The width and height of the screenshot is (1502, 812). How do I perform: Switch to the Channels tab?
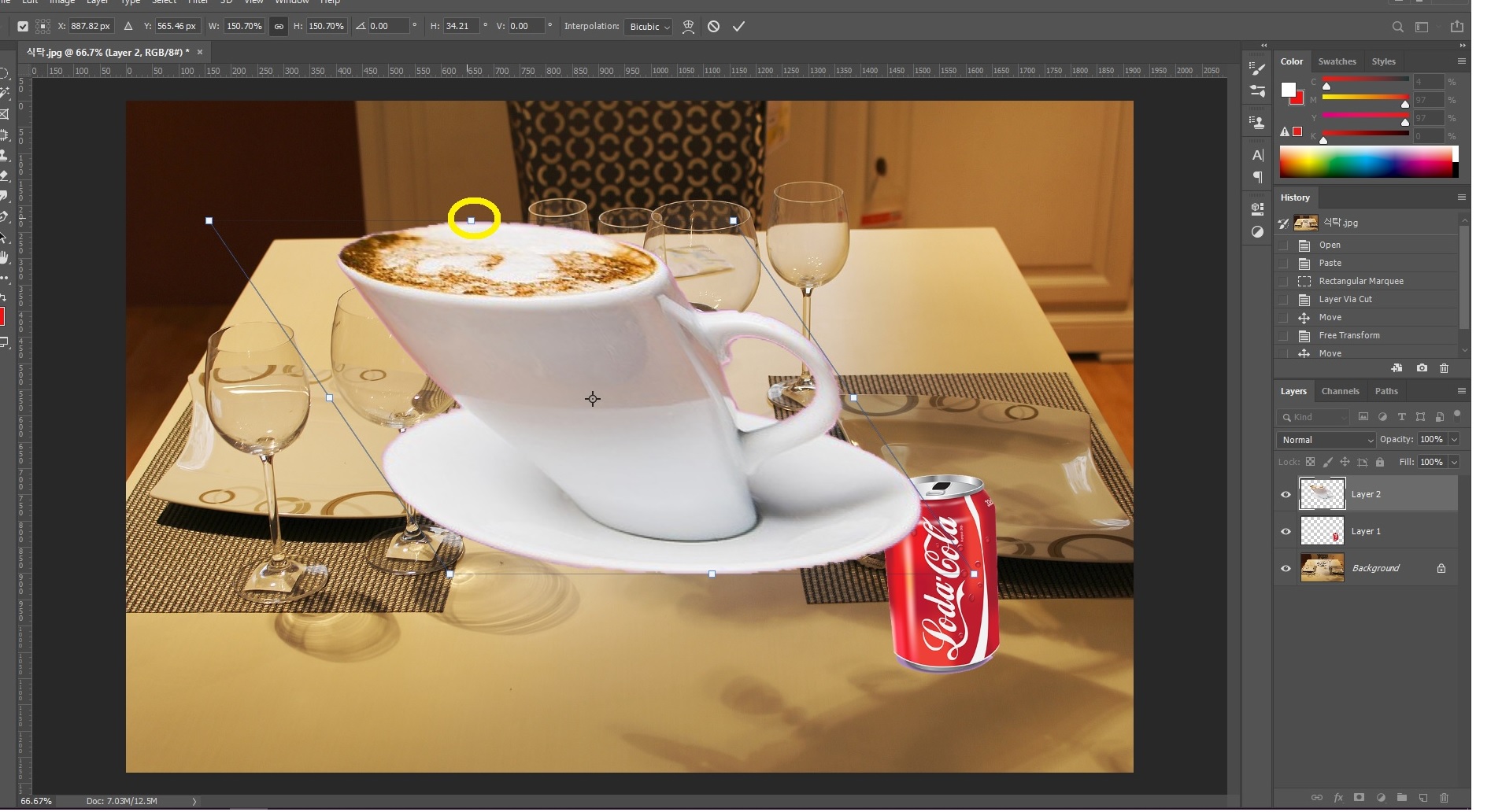[1340, 391]
